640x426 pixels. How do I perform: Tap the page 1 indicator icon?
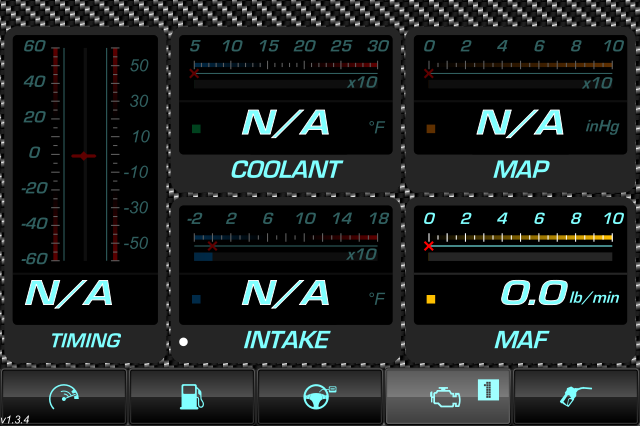coord(488,390)
